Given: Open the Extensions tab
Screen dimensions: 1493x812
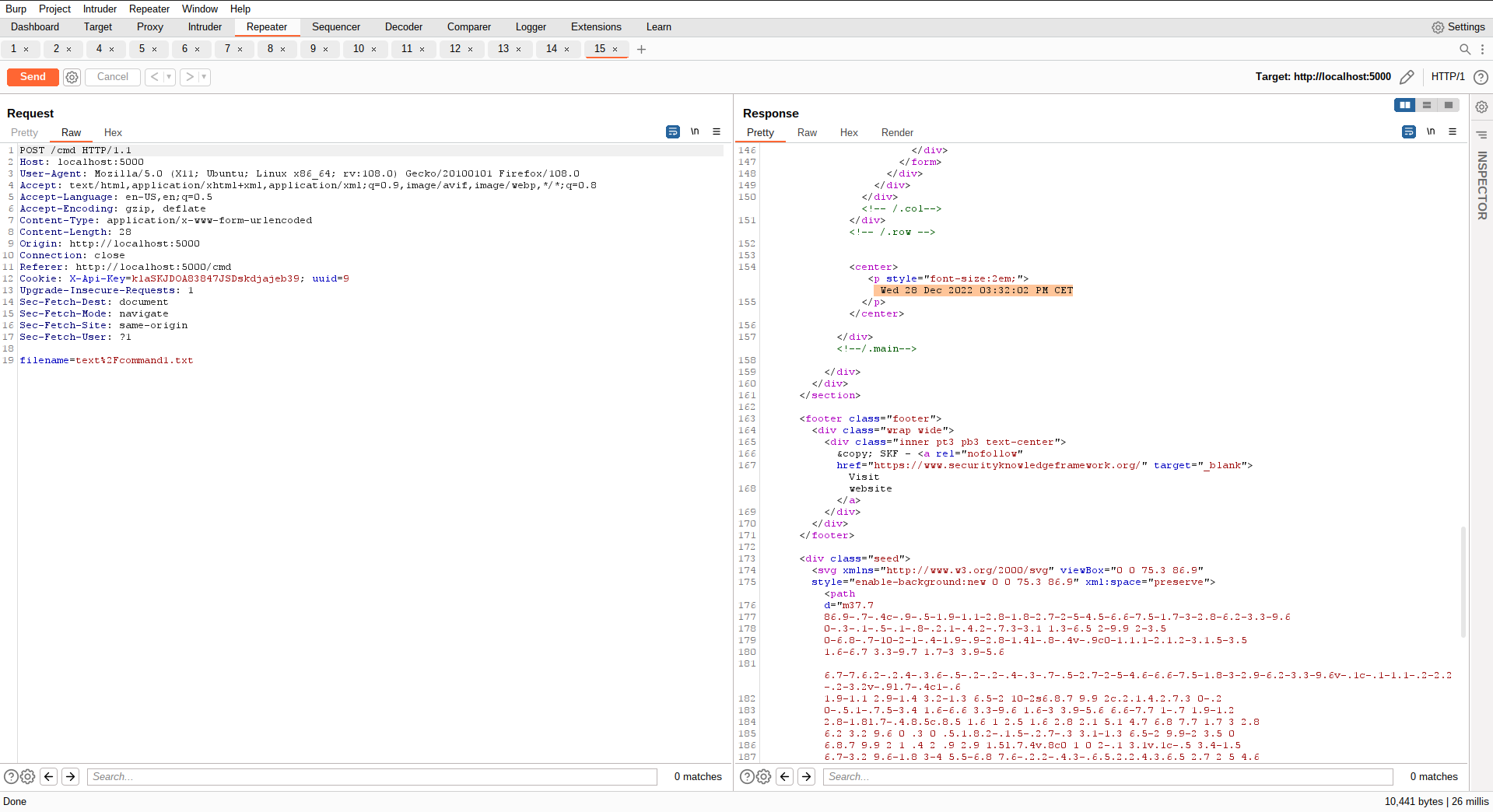Looking at the screenshot, I should tap(596, 27).
